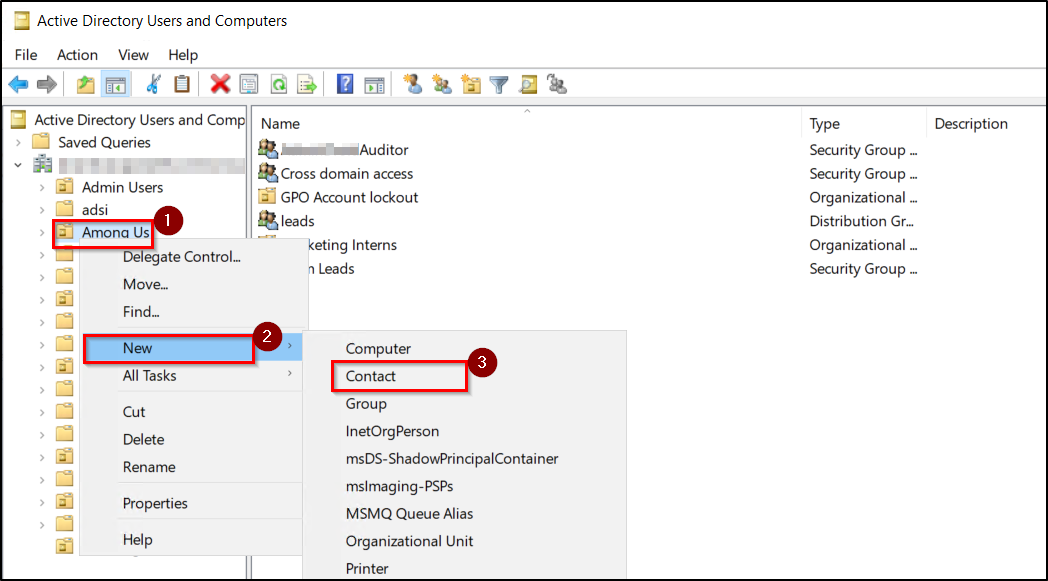Expand the Admin Users container
Image resolution: width=1048 pixels, height=581 pixels.
point(44,187)
